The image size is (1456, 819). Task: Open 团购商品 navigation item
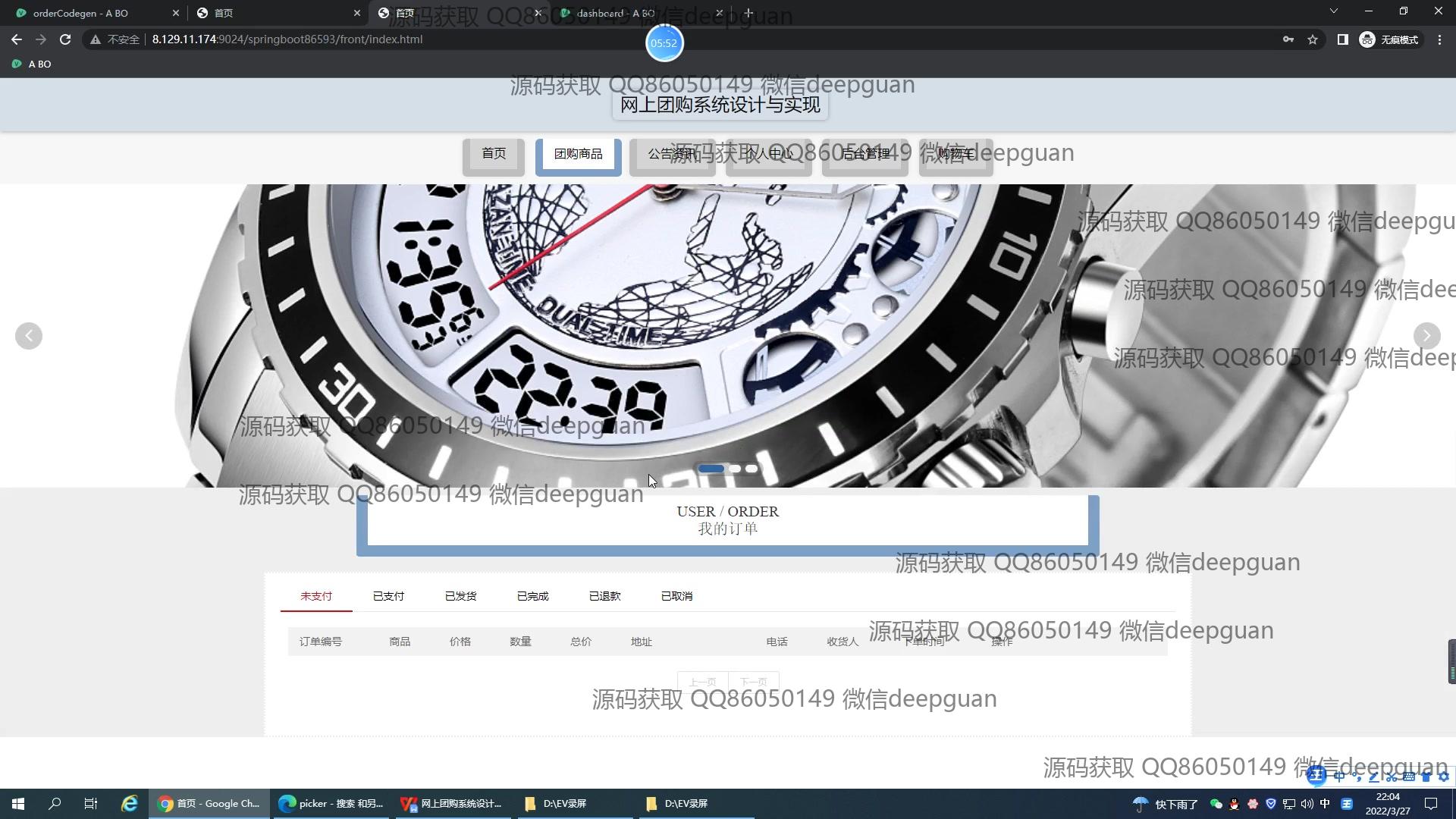[578, 154]
